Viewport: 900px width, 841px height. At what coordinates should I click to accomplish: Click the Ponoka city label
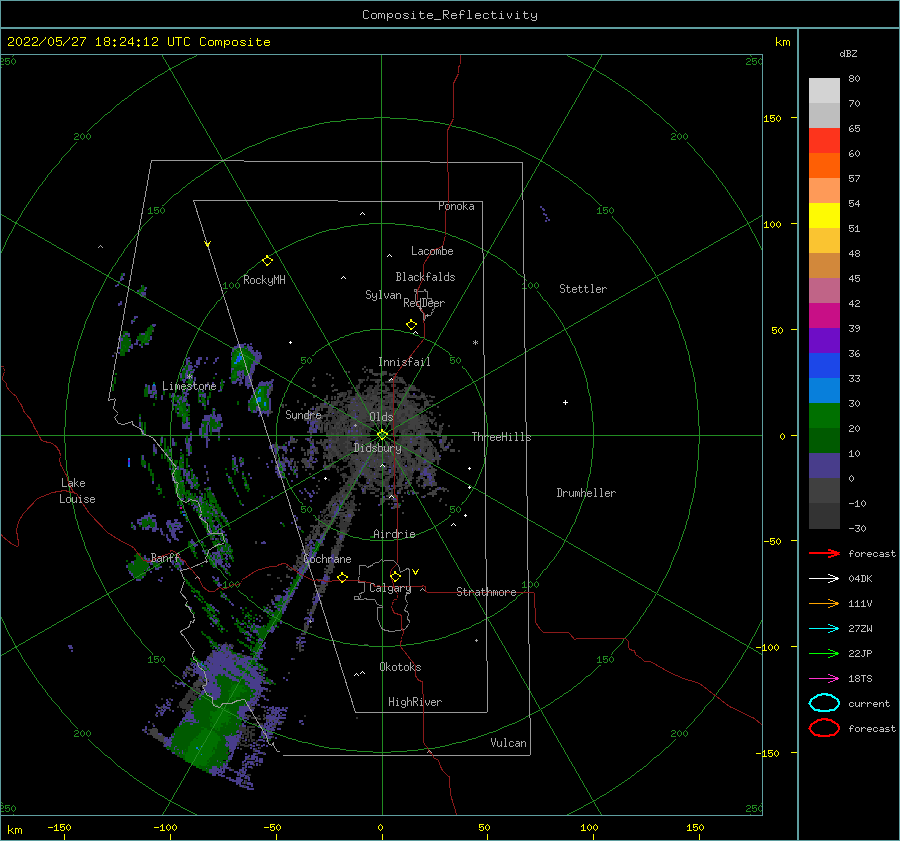(456, 206)
